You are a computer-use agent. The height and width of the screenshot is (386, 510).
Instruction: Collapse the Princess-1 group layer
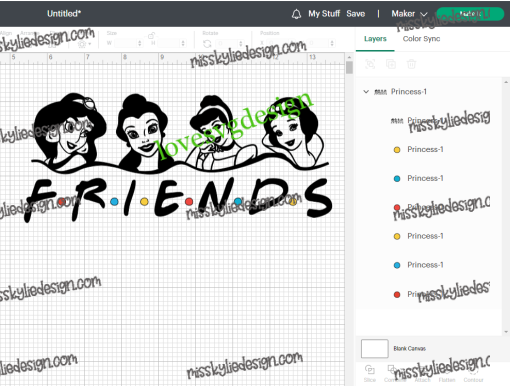(x=366, y=91)
